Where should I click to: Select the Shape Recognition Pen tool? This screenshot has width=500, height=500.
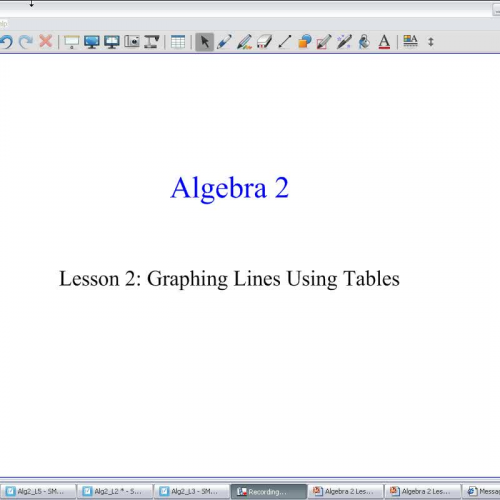pos(324,42)
